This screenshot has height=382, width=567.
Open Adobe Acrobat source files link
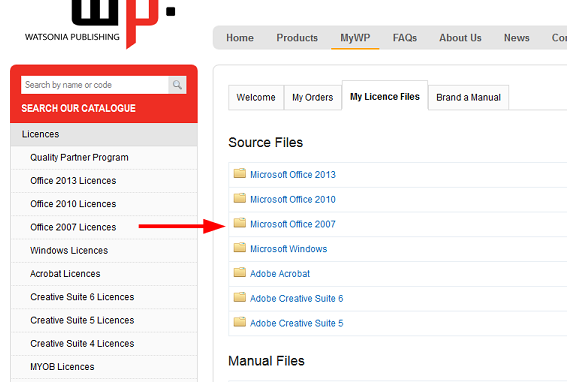280,273
